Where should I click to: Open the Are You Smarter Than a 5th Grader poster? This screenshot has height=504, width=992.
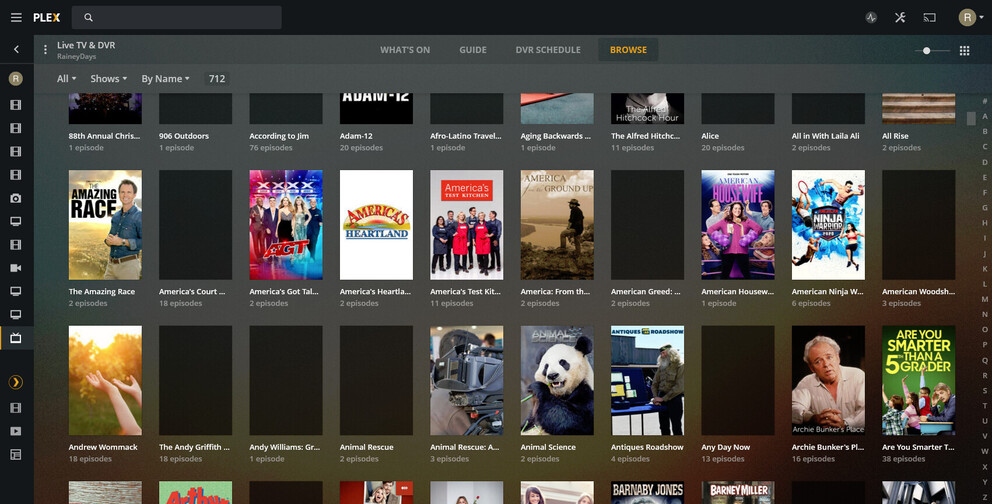(919, 380)
